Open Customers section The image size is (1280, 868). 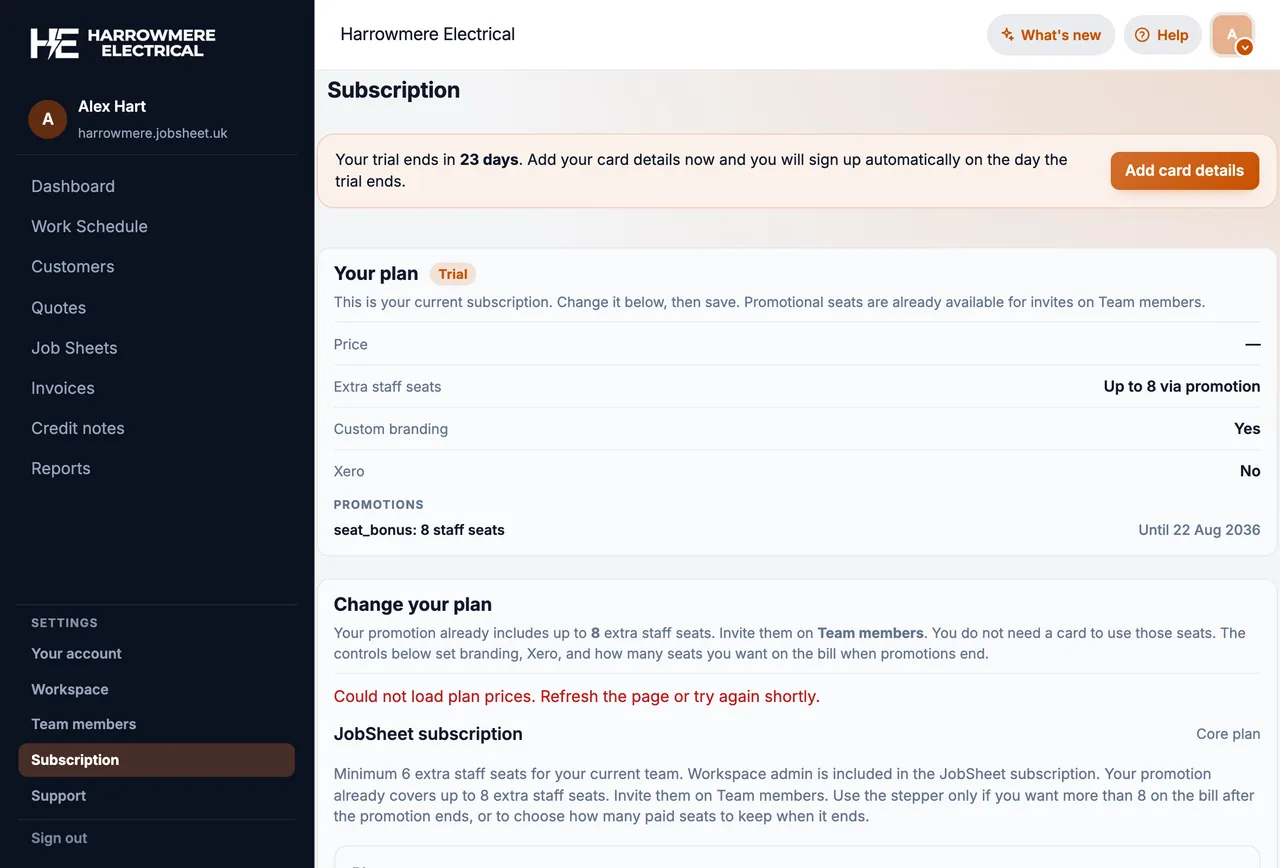click(73, 267)
